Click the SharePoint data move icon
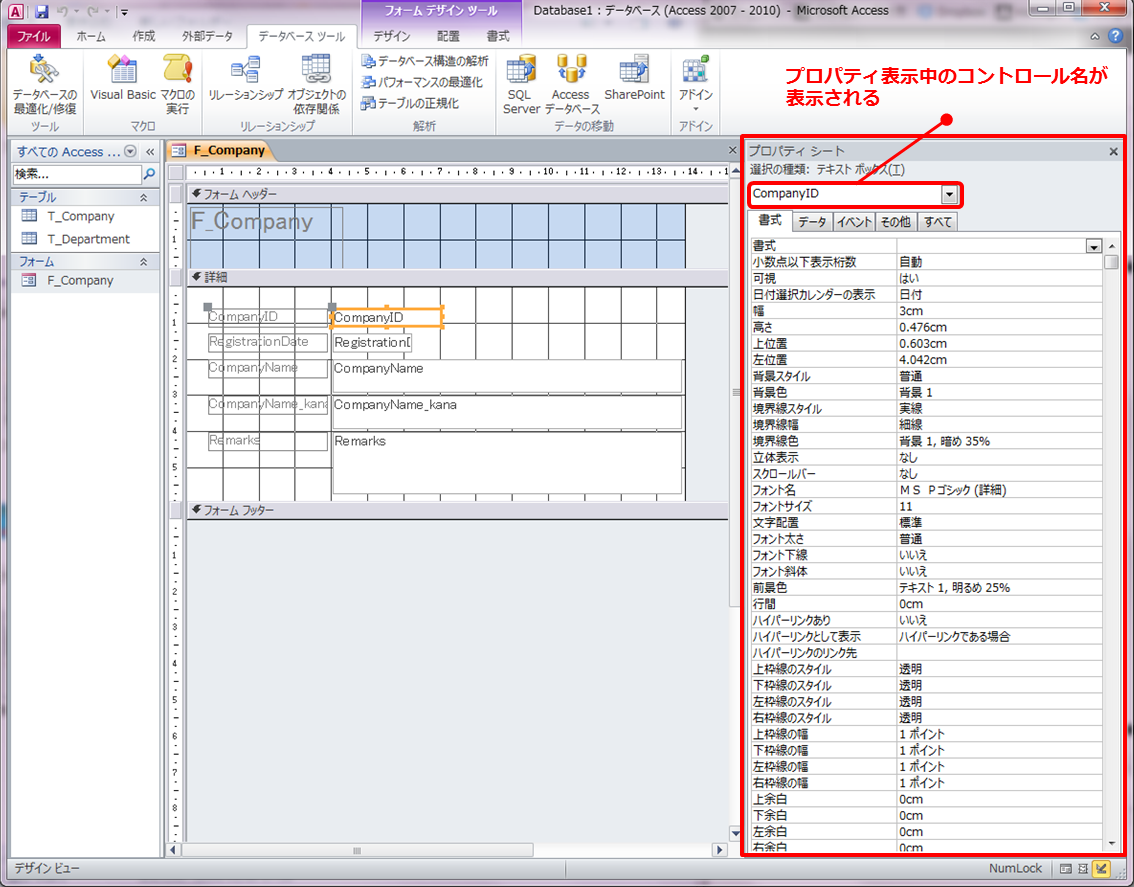 pyautogui.click(x=634, y=80)
